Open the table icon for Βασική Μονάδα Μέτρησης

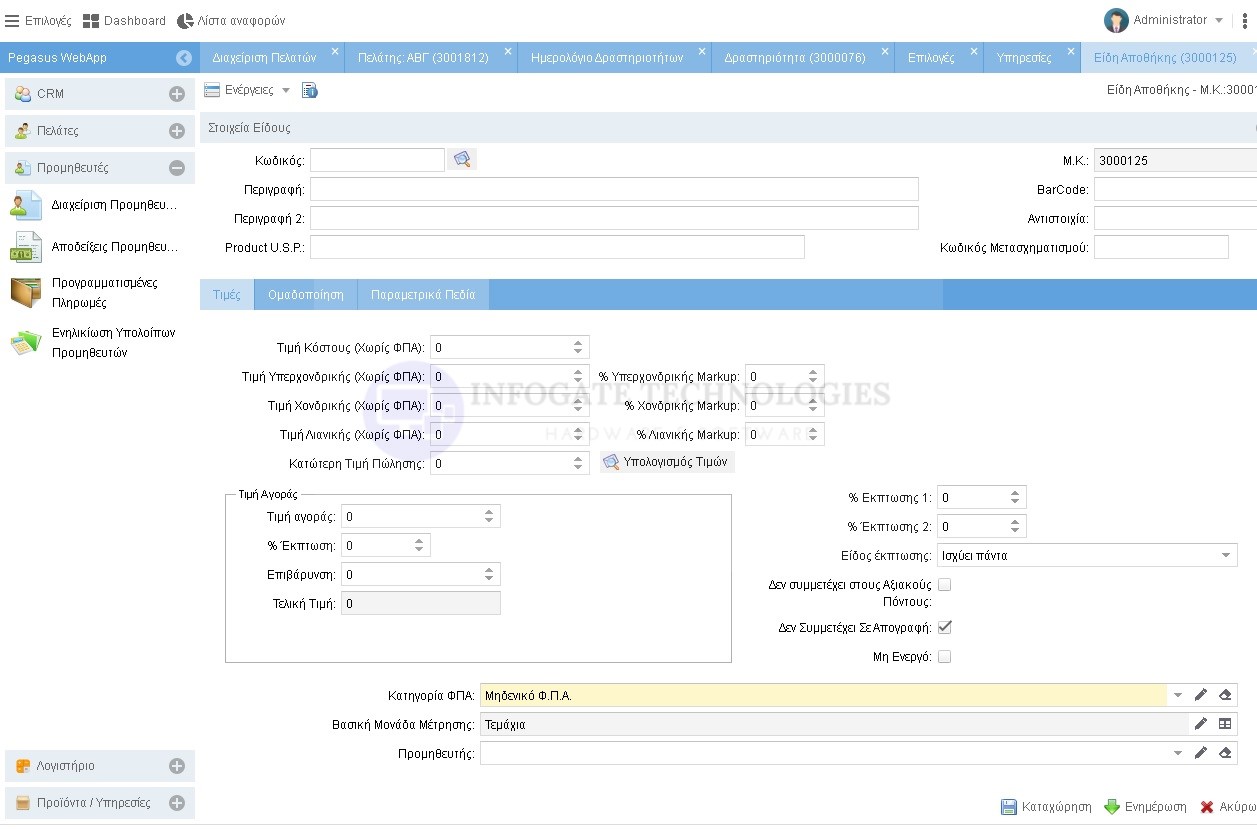pos(1225,724)
